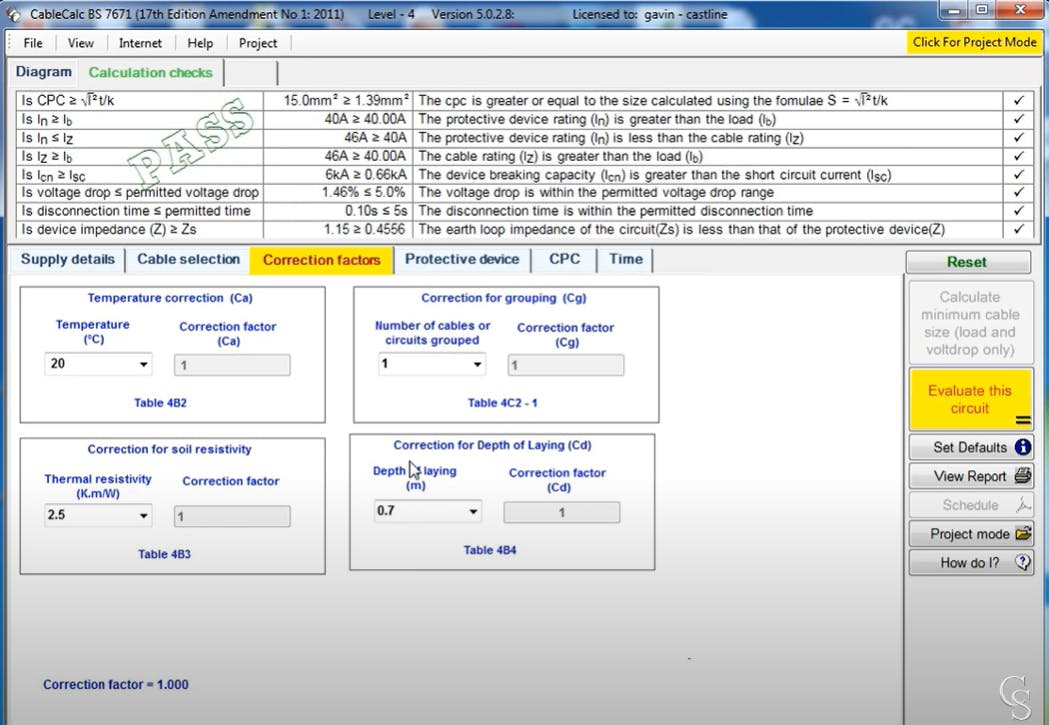
Task: Click the yellow Click For Project Mode button
Action: (x=974, y=42)
